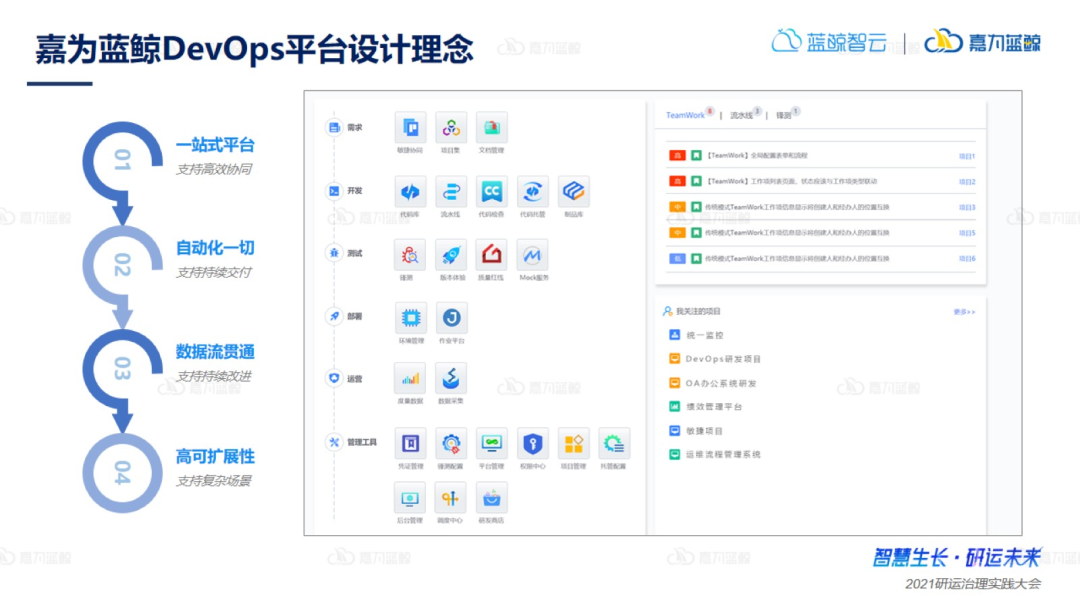Open the 项目集 app icon
The width and height of the screenshot is (1080, 608).
click(450, 128)
